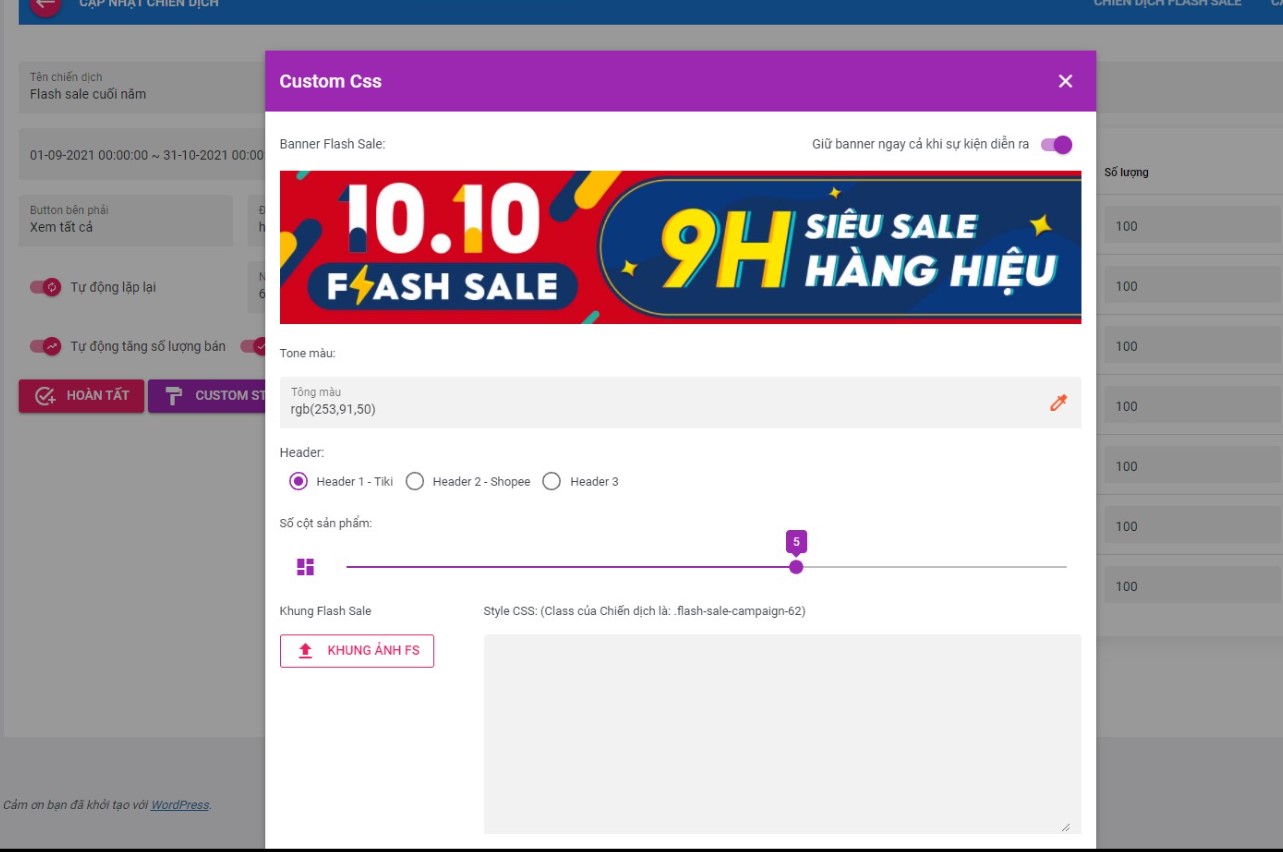Edit the Tên chiến dịch campaign name field
Screen dimensions: 1283x852
coord(142,87)
